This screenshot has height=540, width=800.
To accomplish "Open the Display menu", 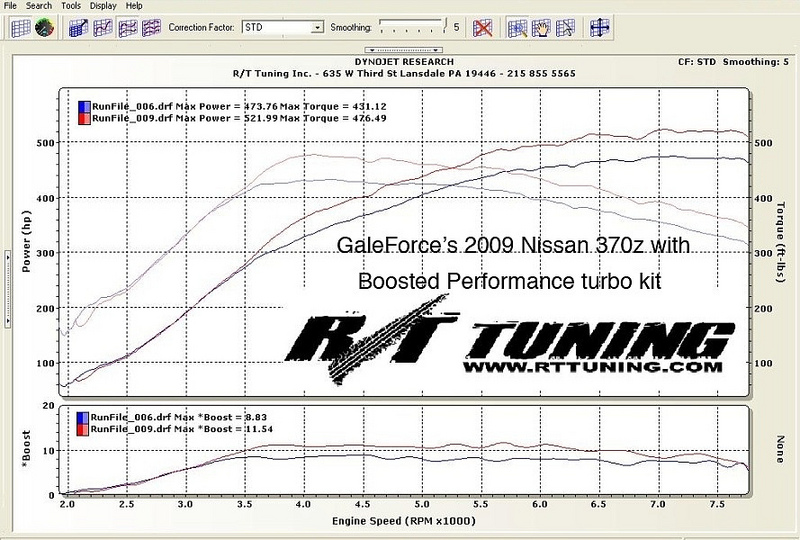I will pyautogui.click(x=103, y=6).
